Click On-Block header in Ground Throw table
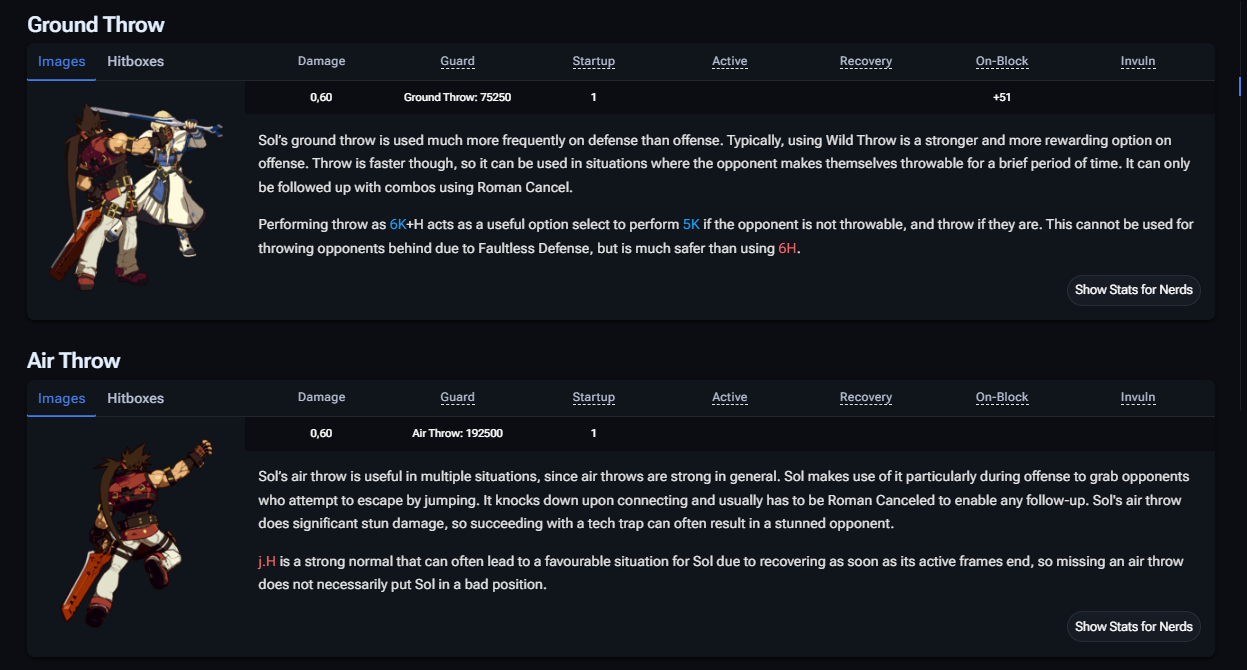Image resolution: width=1247 pixels, height=670 pixels. click(x=1002, y=61)
